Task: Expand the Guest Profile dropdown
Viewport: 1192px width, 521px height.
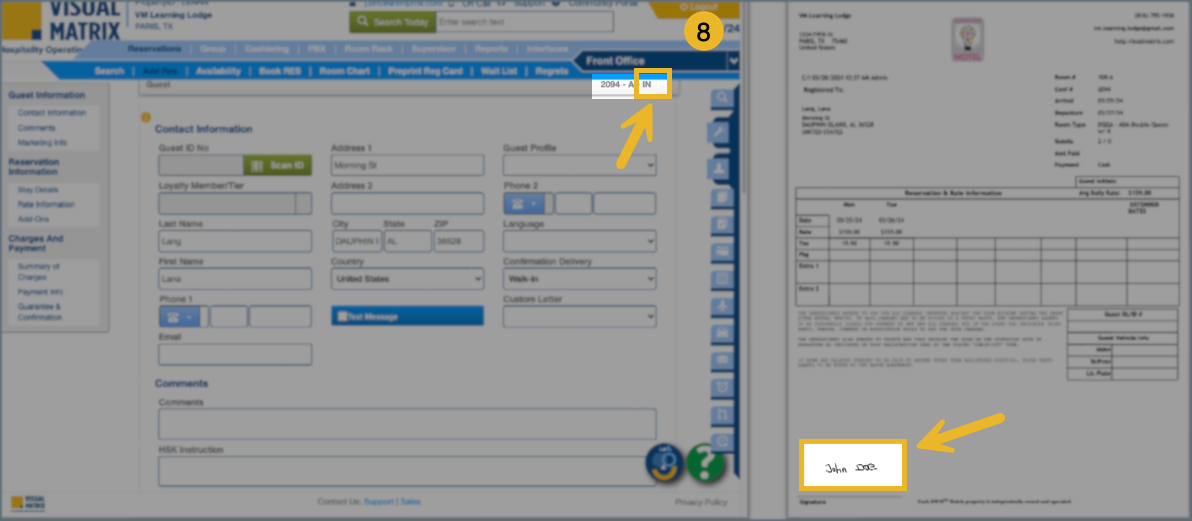Action: [x=579, y=165]
